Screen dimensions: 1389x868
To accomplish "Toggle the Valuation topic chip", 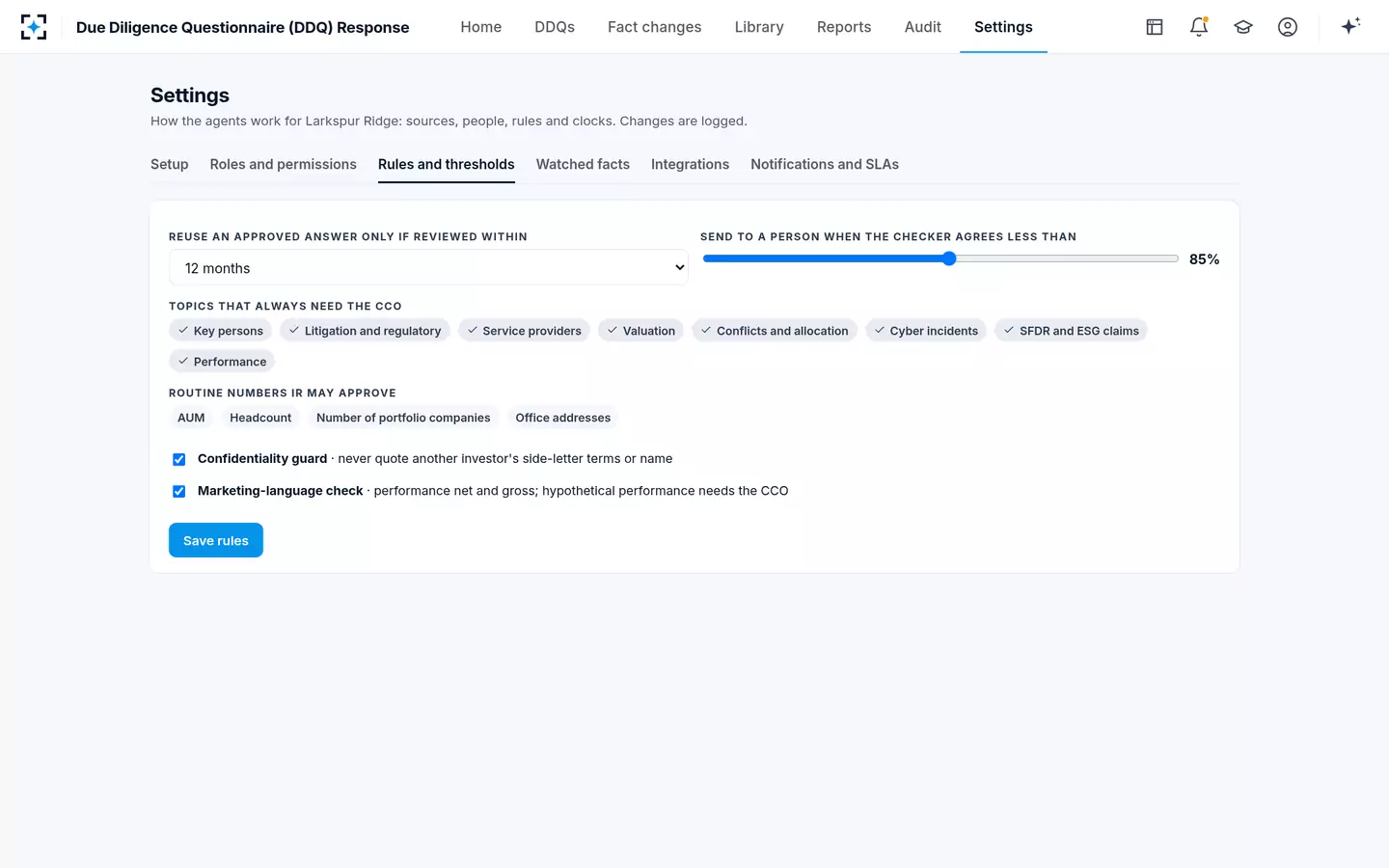I will click(x=640, y=331).
